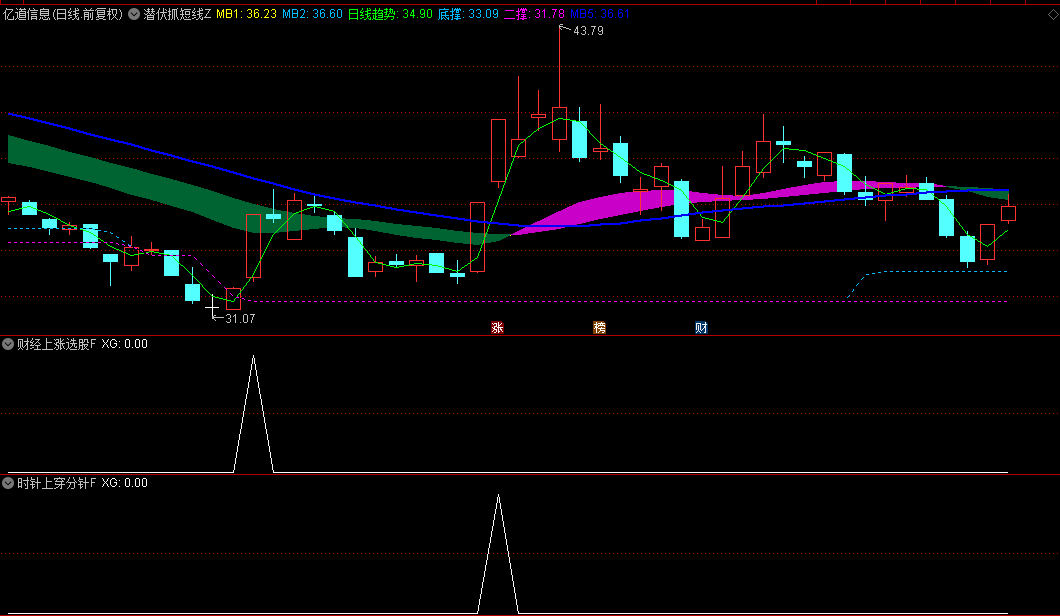Select the 时针上穿分针F indicator label

[57, 483]
